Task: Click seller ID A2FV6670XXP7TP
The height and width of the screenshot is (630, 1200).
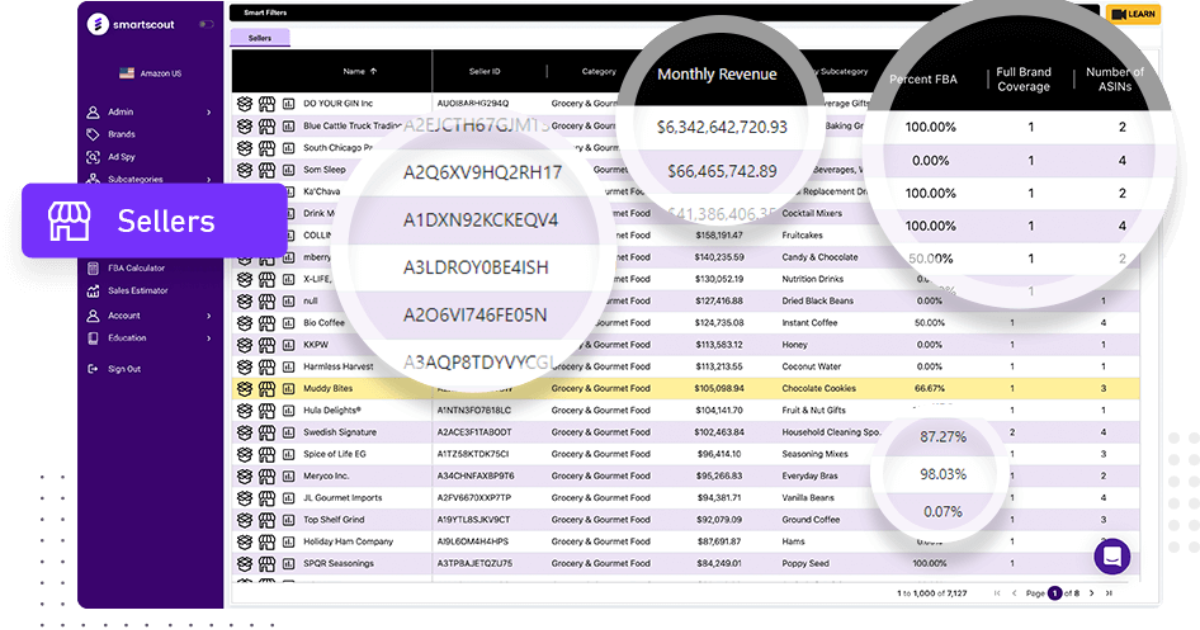Action: (x=474, y=498)
